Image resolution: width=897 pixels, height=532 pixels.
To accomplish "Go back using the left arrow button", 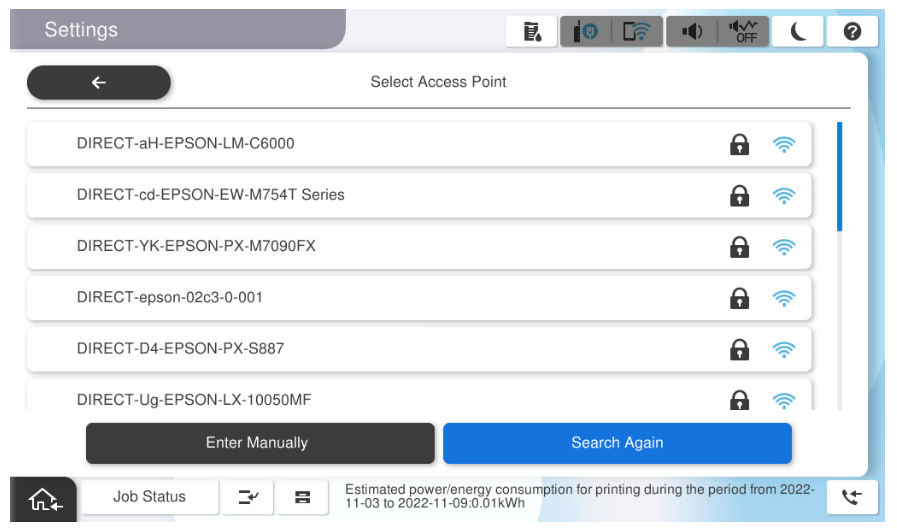I will [x=98, y=83].
